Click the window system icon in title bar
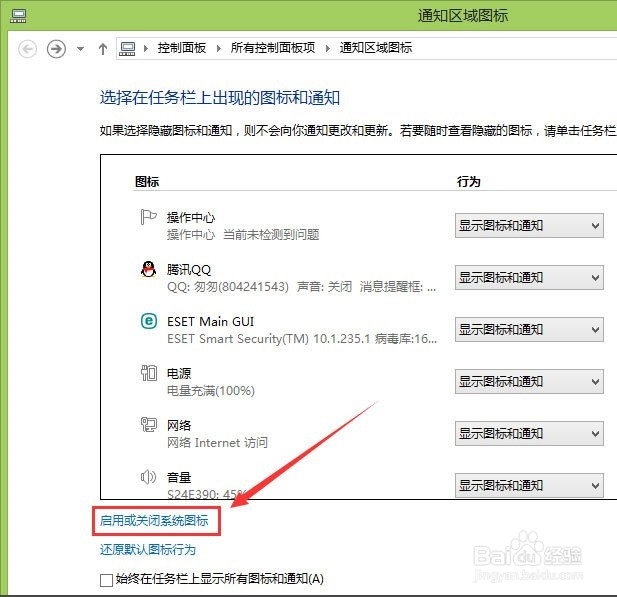 click(x=18, y=16)
